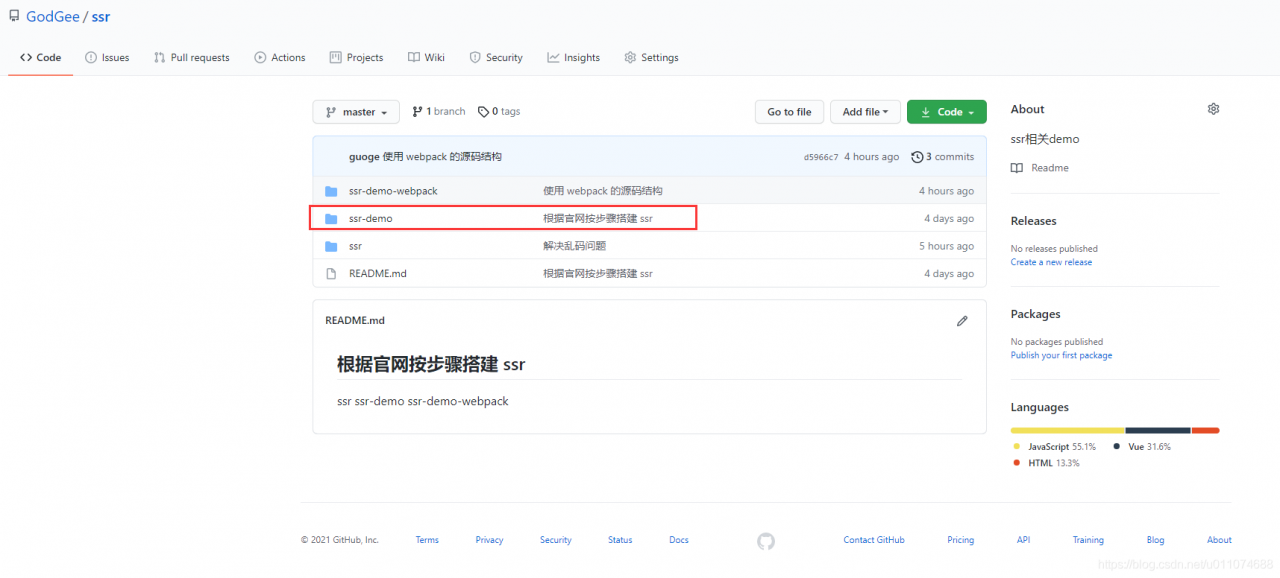The height and width of the screenshot is (578, 1280).
Task: Expand the green Code download dropdown
Action: [x=947, y=112]
